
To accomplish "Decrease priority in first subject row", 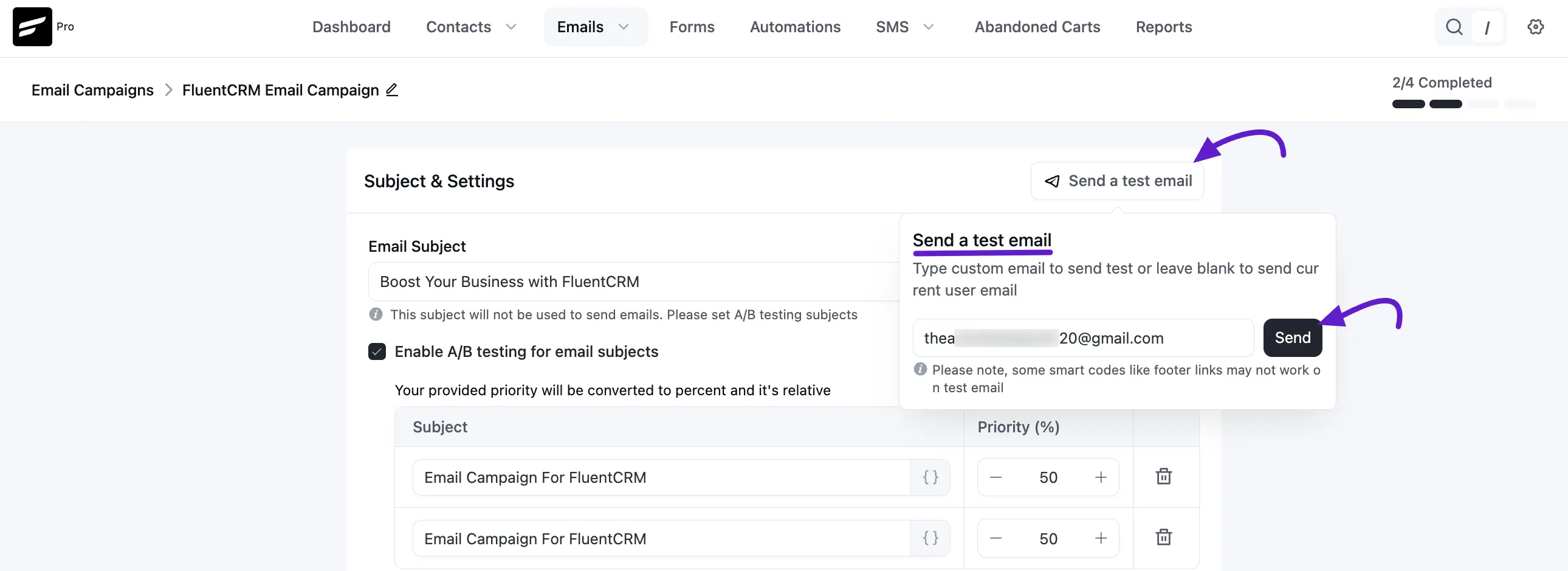I will [x=996, y=477].
